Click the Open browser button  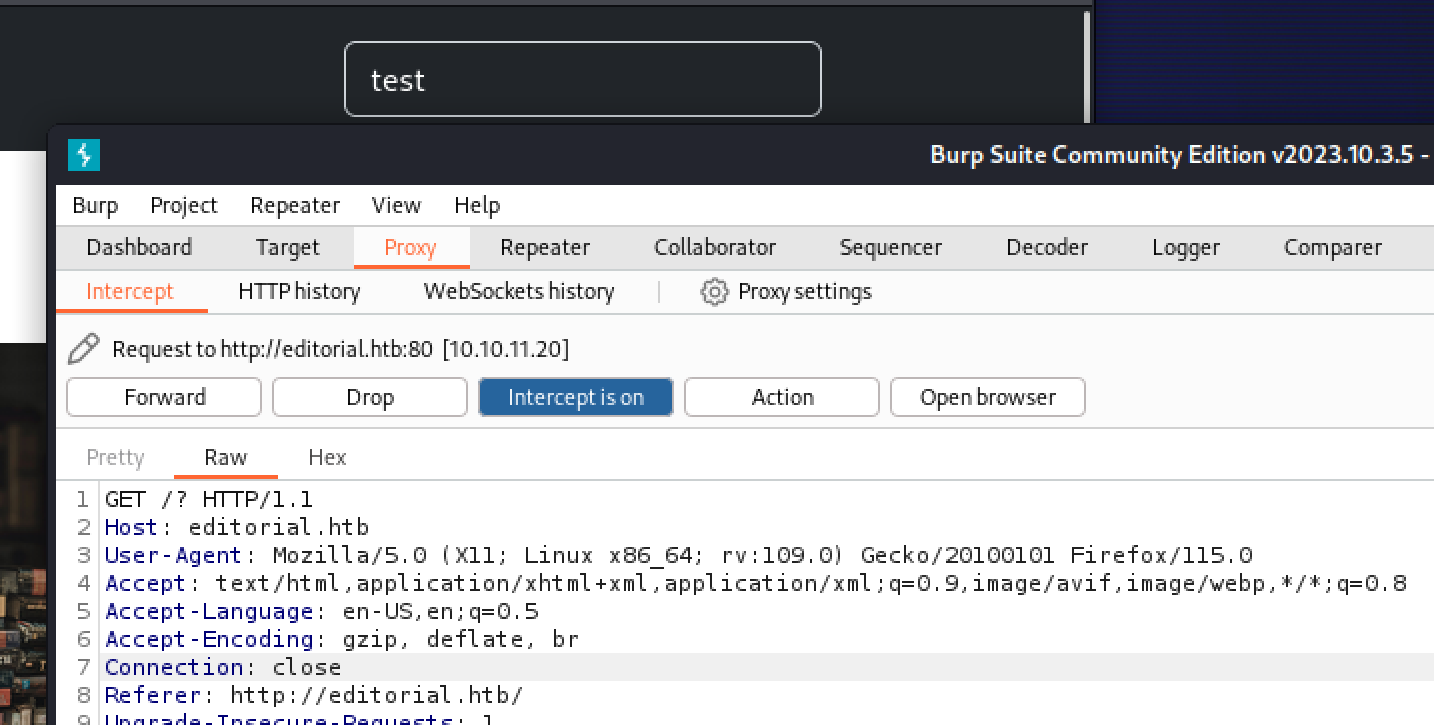987,397
